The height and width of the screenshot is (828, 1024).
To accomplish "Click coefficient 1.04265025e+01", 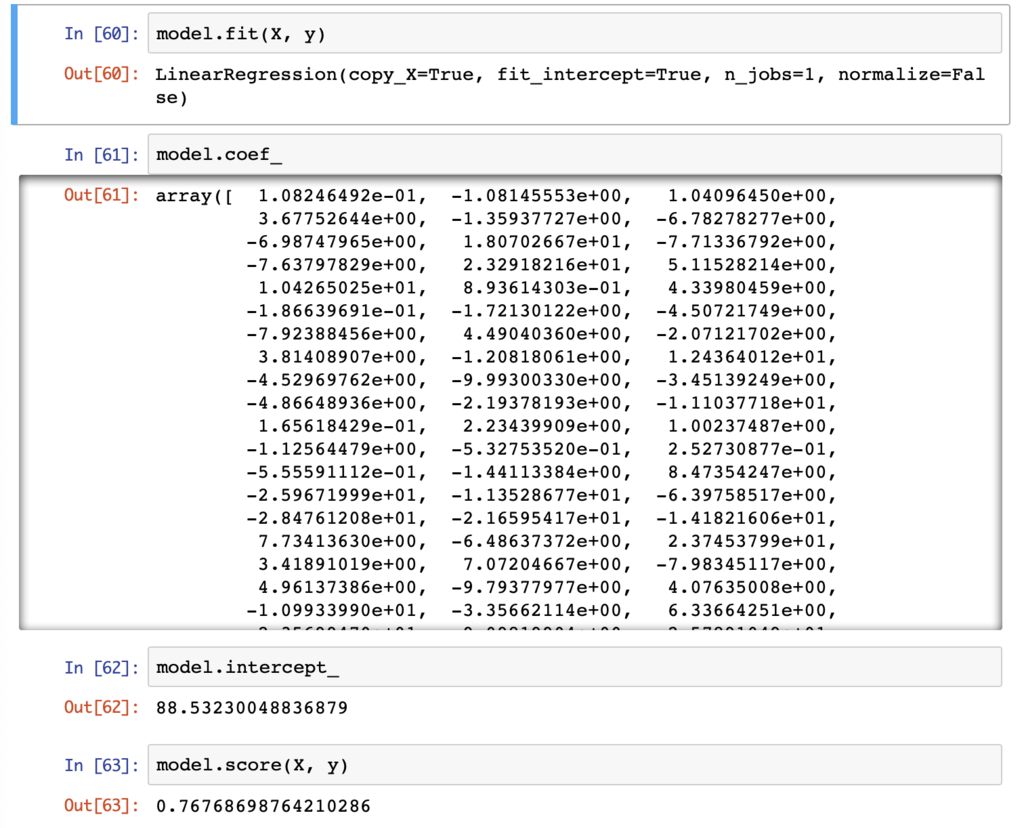I will [337, 288].
